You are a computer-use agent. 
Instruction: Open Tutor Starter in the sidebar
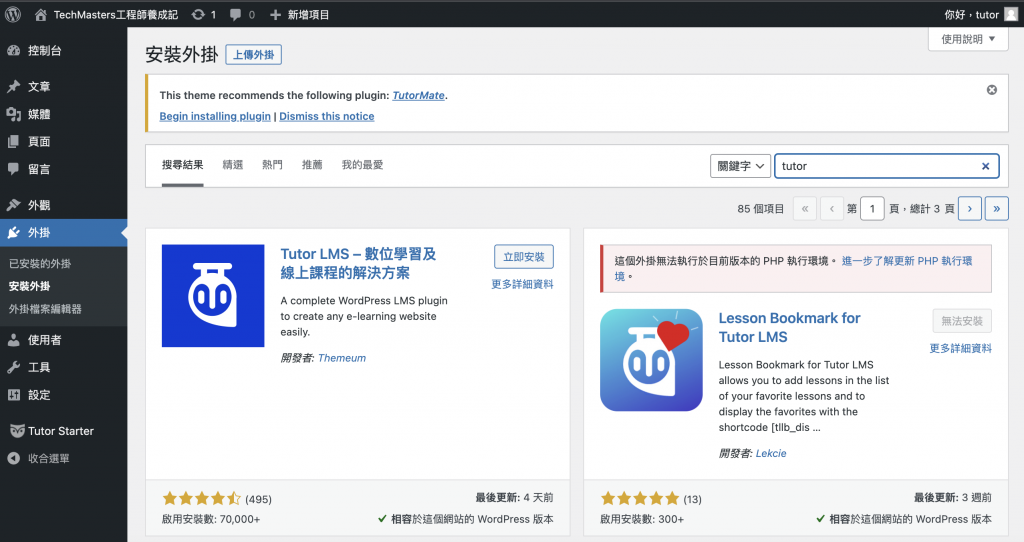coord(63,431)
